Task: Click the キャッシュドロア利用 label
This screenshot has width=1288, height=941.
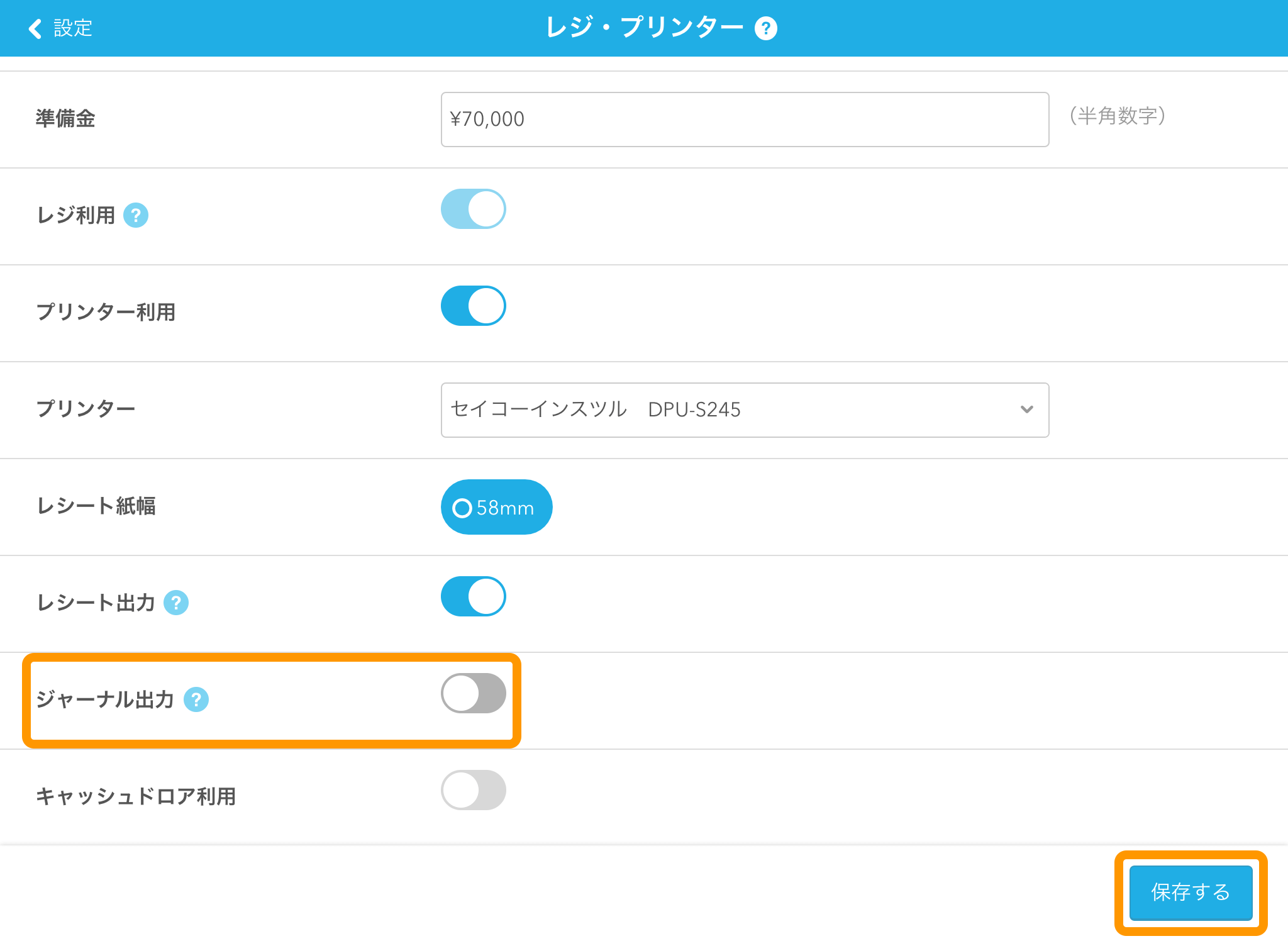Action: (136, 796)
